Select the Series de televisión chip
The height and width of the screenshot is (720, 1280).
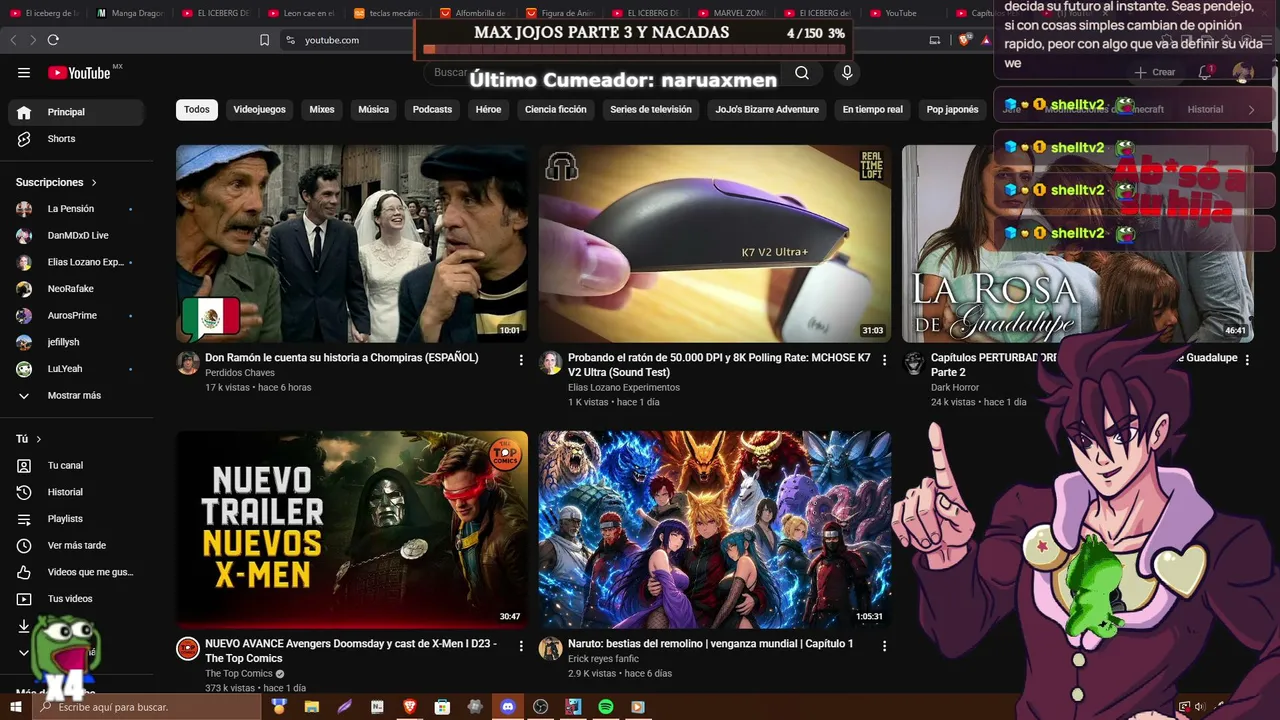[x=651, y=110]
